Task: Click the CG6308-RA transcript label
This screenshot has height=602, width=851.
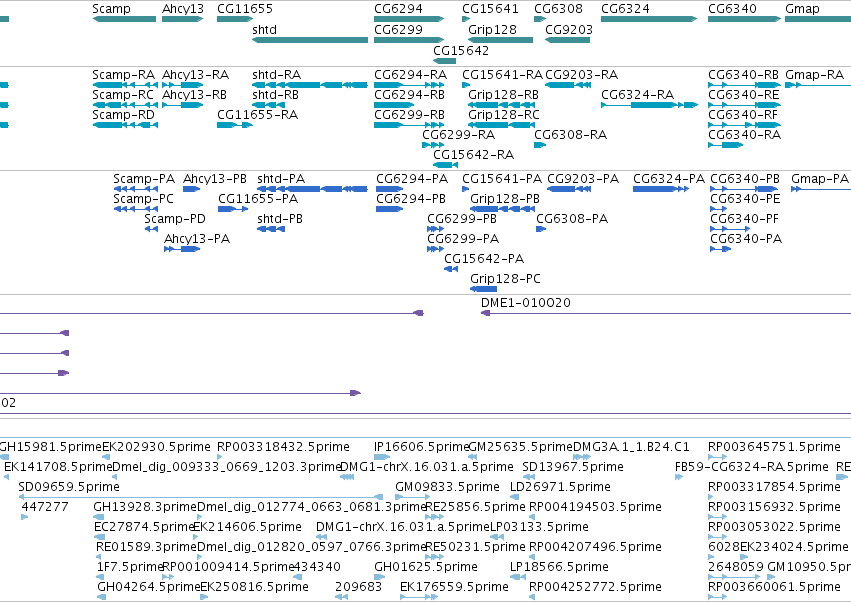Action: pyautogui.click(x=570, y=135)
